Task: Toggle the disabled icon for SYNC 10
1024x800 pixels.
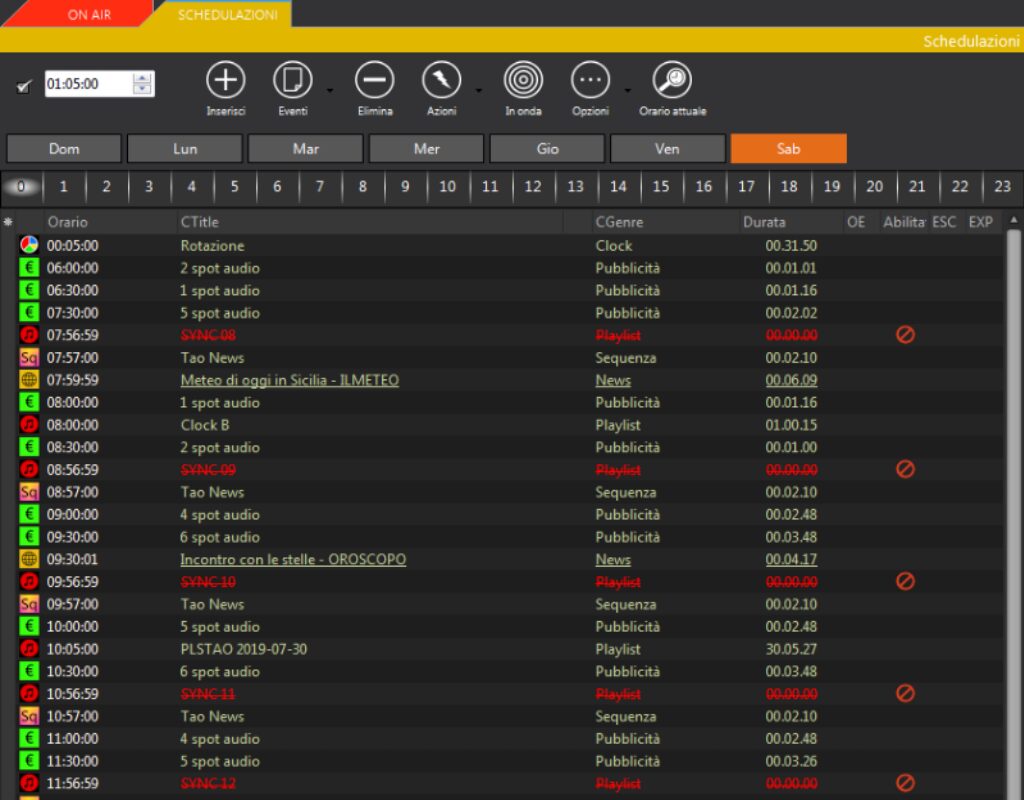Action: click(x=905, y=581)
